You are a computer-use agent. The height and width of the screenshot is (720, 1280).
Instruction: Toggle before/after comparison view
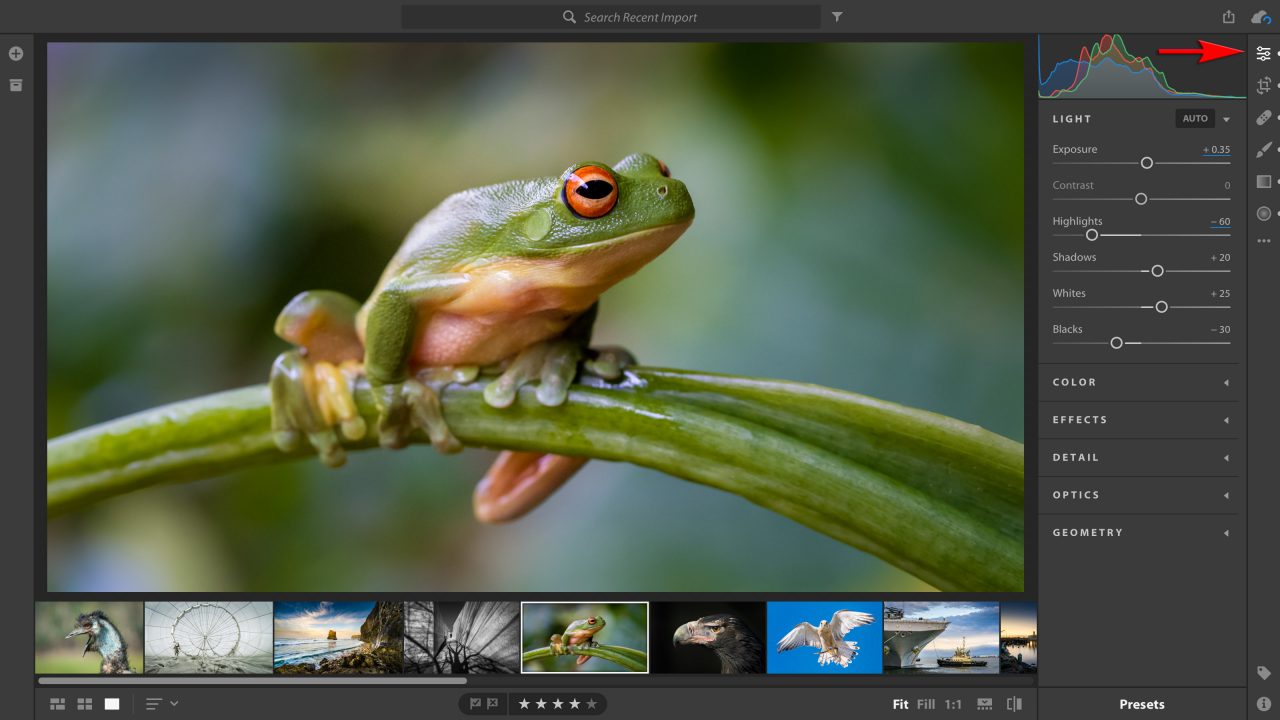tap(1016, 703)
